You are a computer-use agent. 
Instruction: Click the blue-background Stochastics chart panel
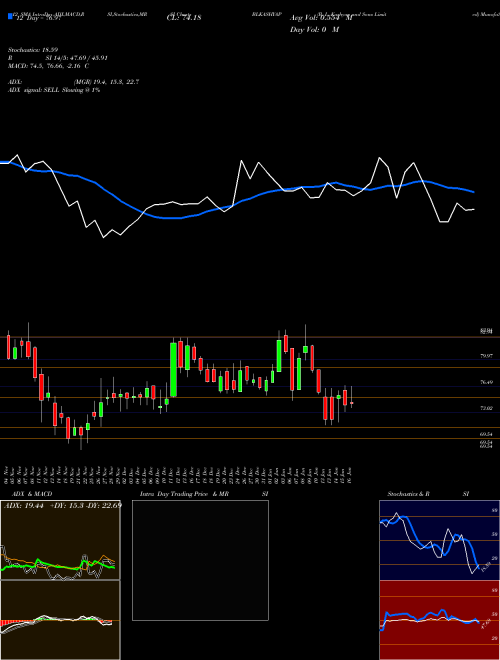(439, 540)
